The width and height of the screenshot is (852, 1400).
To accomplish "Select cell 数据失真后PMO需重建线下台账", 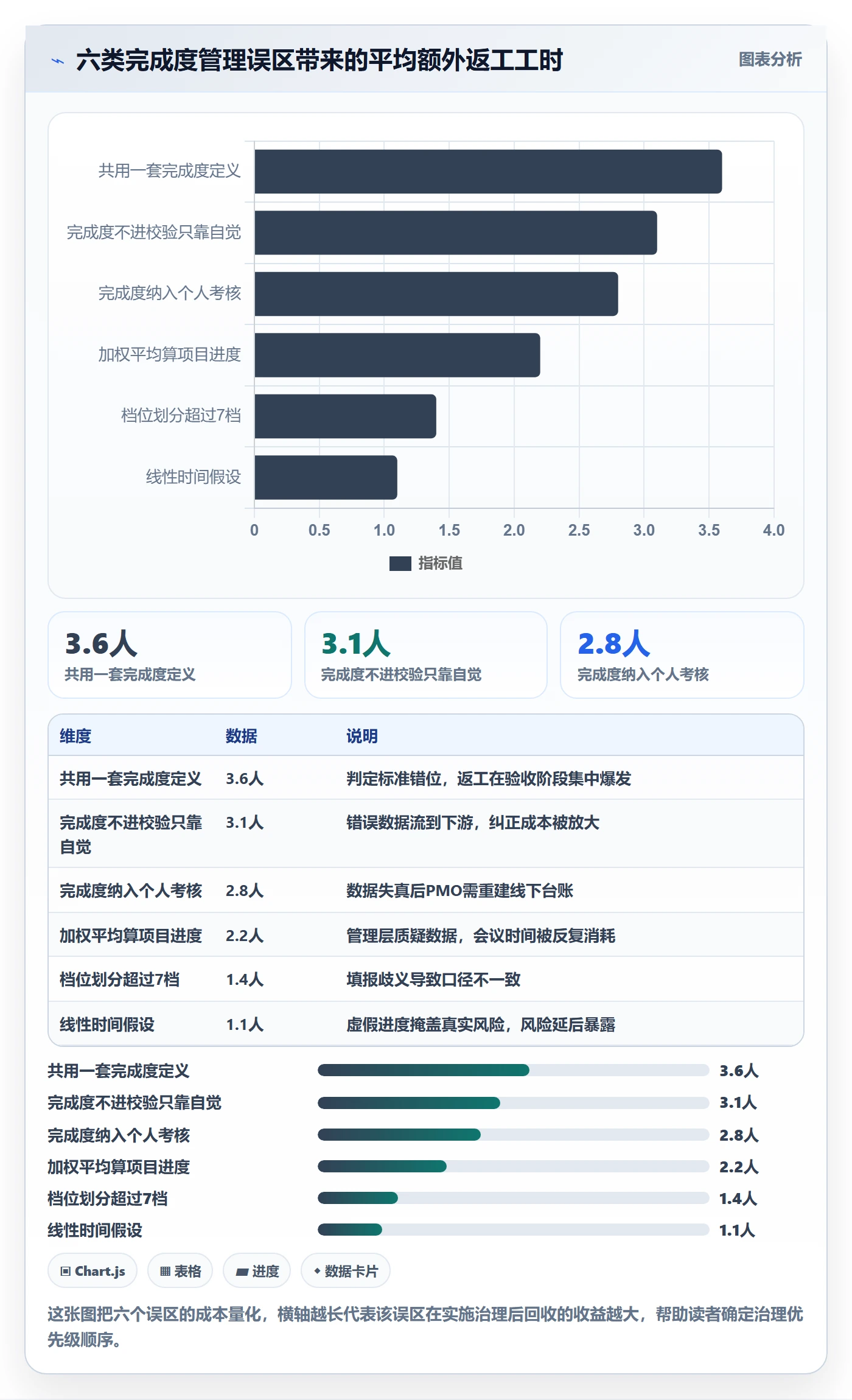I will [x=459, y=891].
